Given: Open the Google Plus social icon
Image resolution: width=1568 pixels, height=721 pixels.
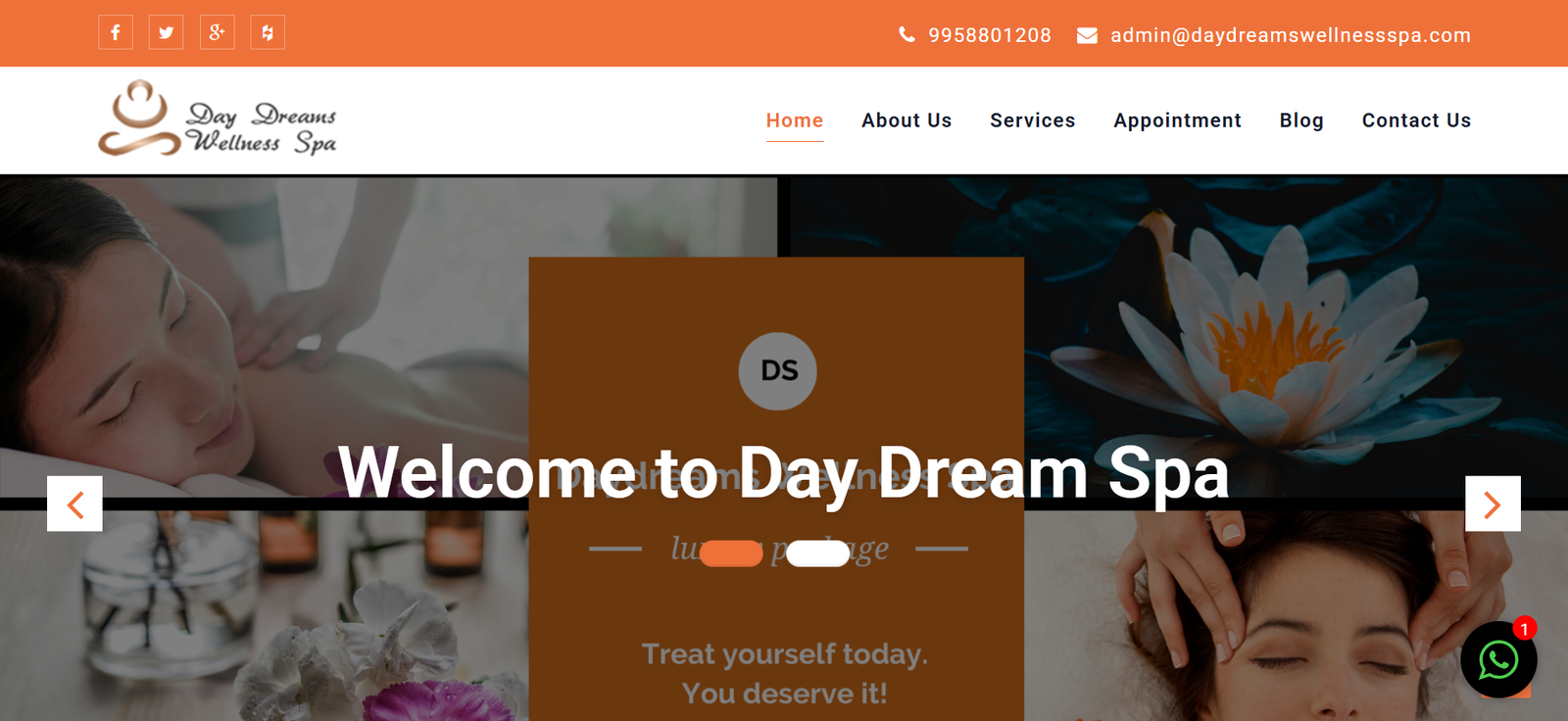Looking at the screenshot, I should coord(217,32).
